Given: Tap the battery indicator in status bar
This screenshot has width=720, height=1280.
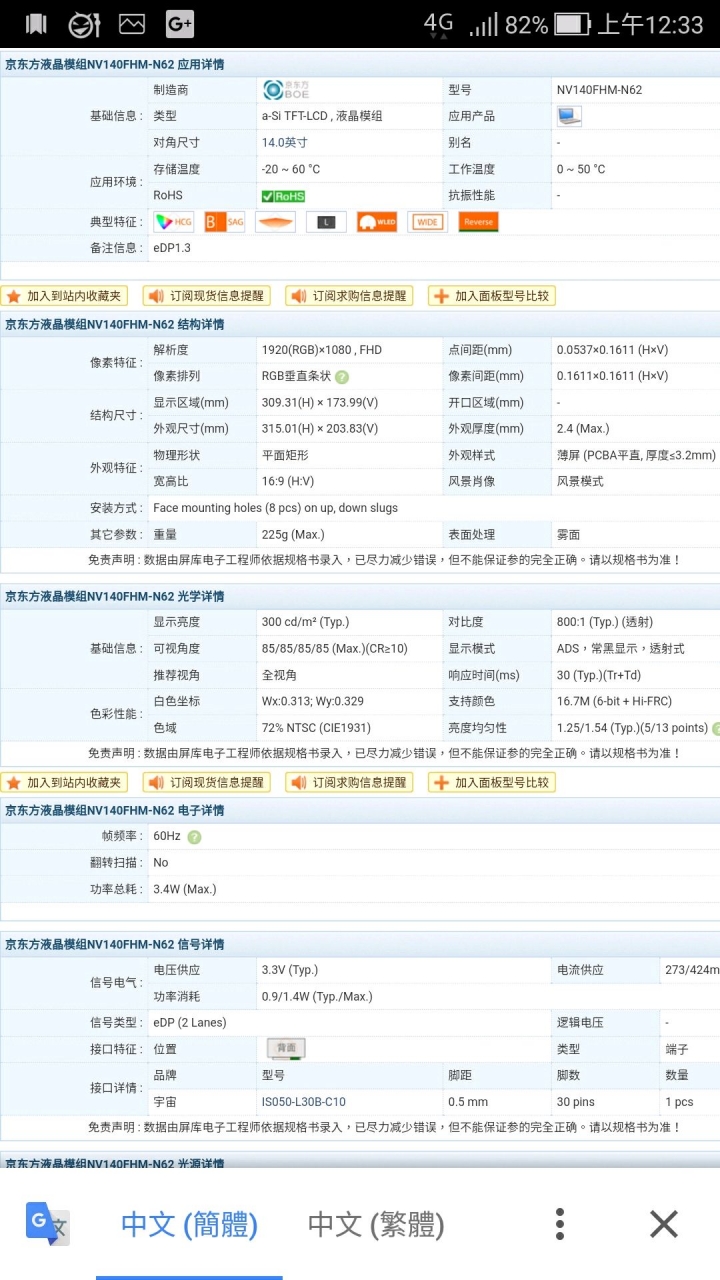Looking at the screenshot, I should [571, 24].
